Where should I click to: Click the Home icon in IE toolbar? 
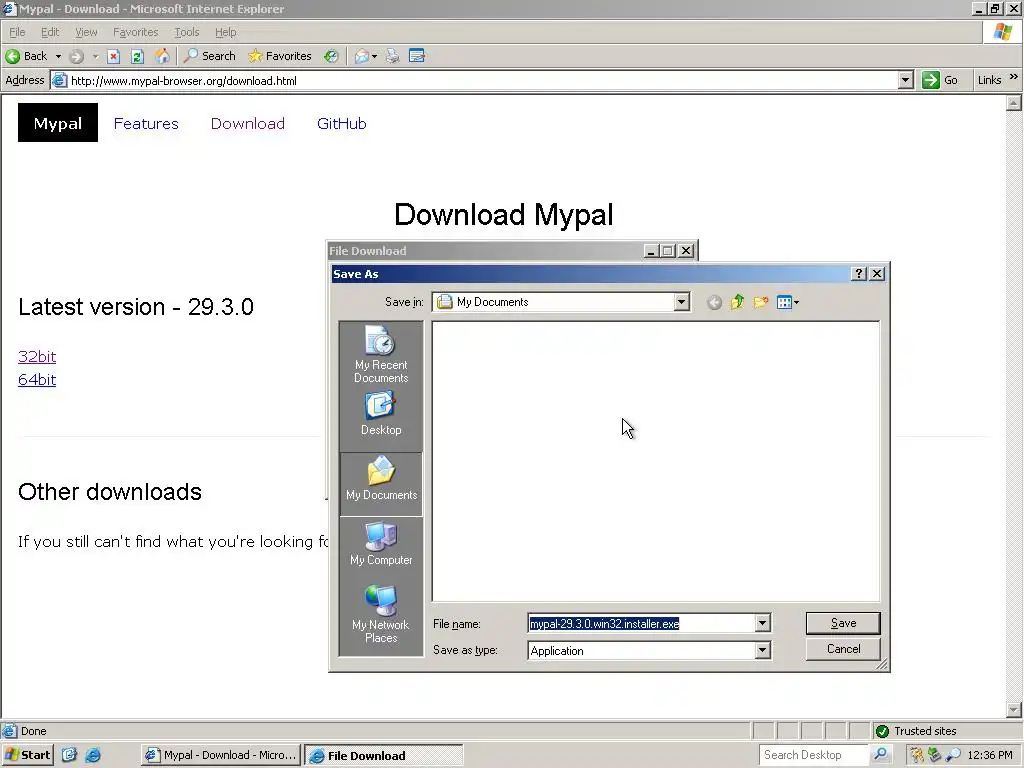pyautogui.click(x=162, y=56)
